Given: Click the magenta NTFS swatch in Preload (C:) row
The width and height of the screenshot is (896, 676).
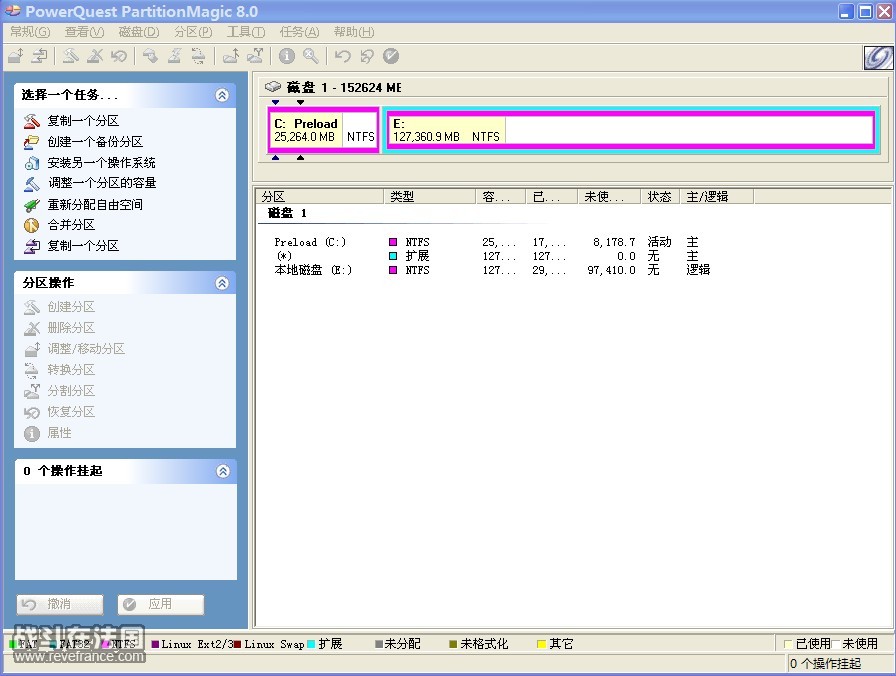Looking at the screenshot, I should [x=393, y=242].
